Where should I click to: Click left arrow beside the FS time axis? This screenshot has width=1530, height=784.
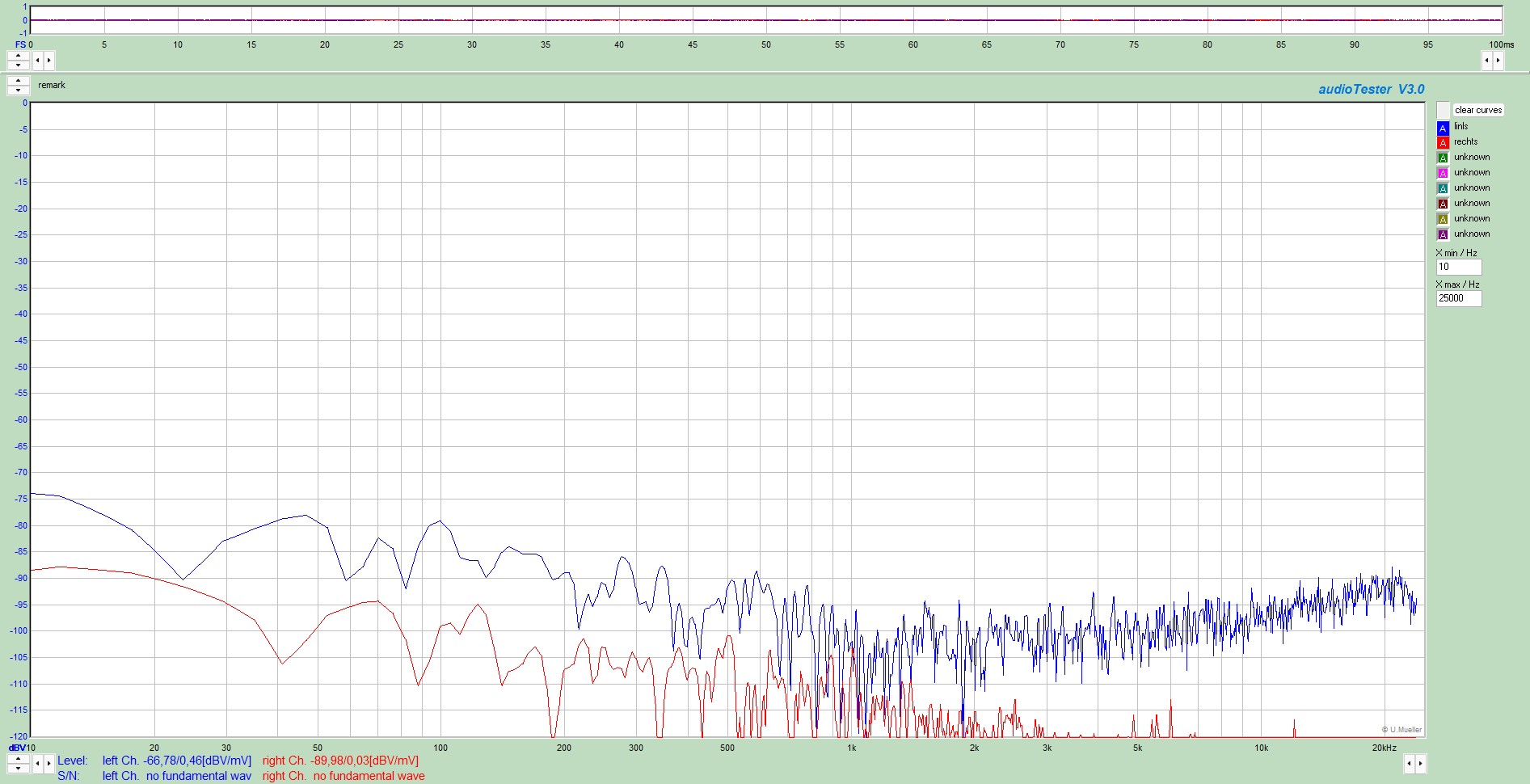pyautogui.click(x=37, y=61)
